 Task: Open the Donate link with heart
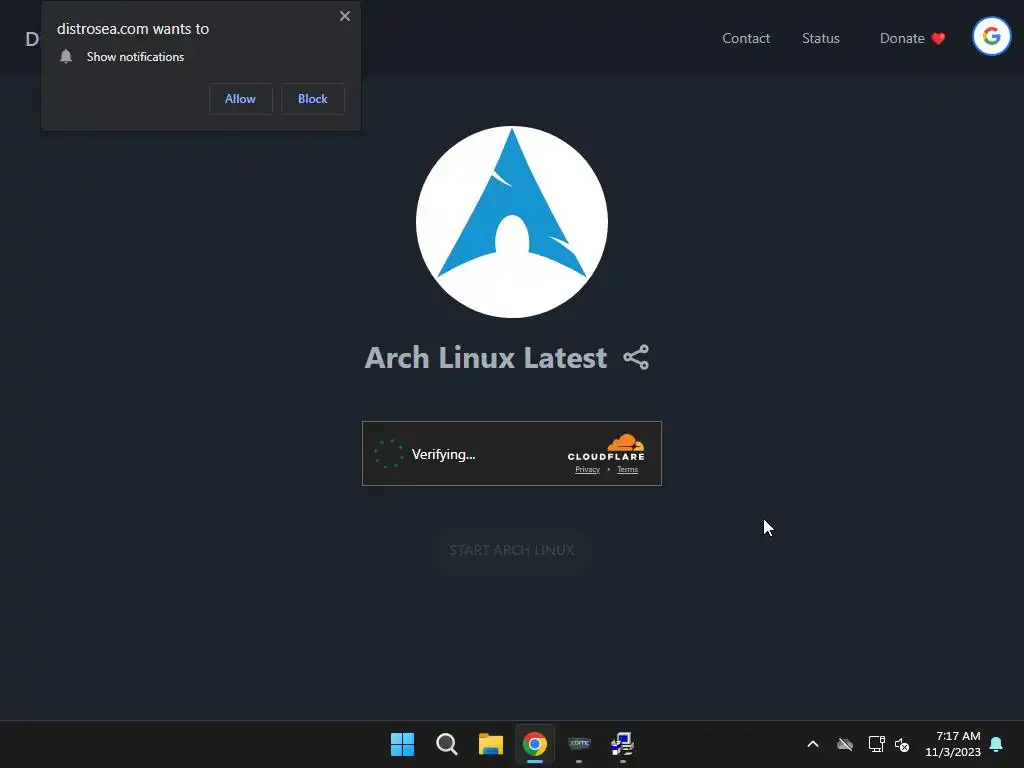912,38
